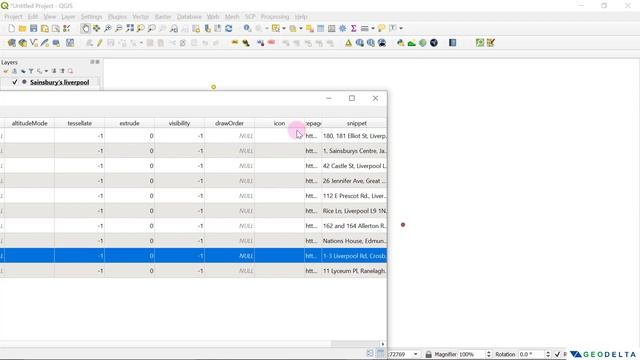
Task: Click the New Shapefile Layer icon
Action: pos(33,43)
